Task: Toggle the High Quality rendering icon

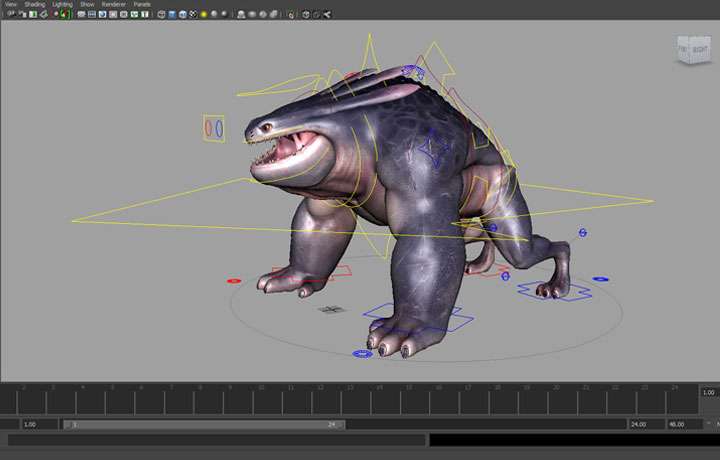Action: [x=224, y=14]
